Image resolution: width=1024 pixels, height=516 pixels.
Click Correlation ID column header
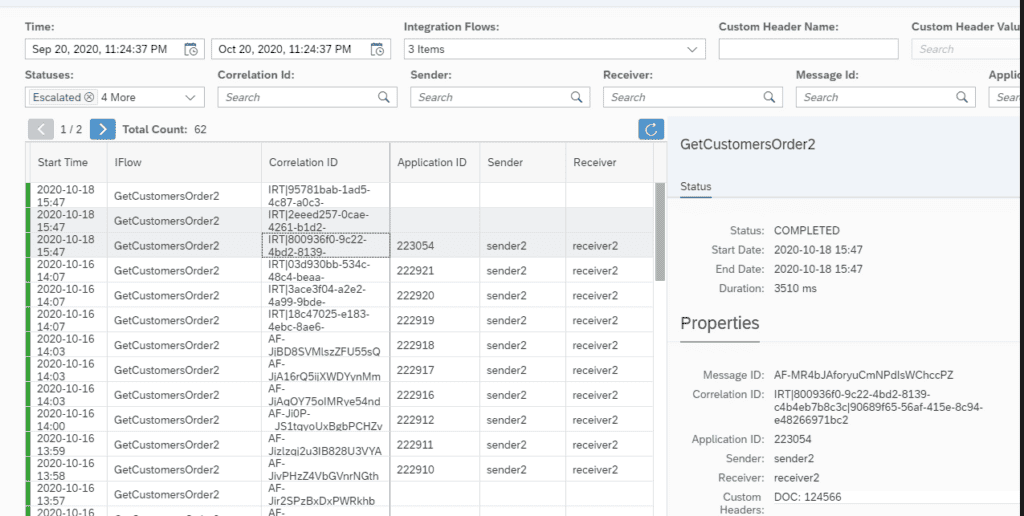[326, 163]
